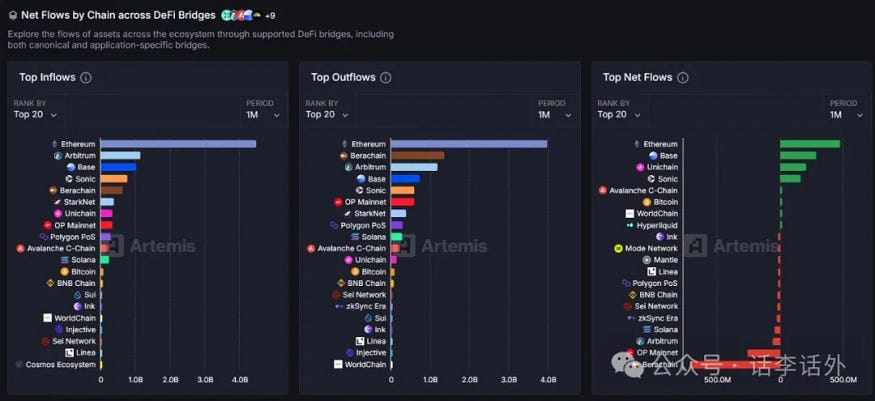Click the Sui icon in Top Outflows
Image resolution: width=875 pixels, height=401 pixels.
(x=368, y=318)
